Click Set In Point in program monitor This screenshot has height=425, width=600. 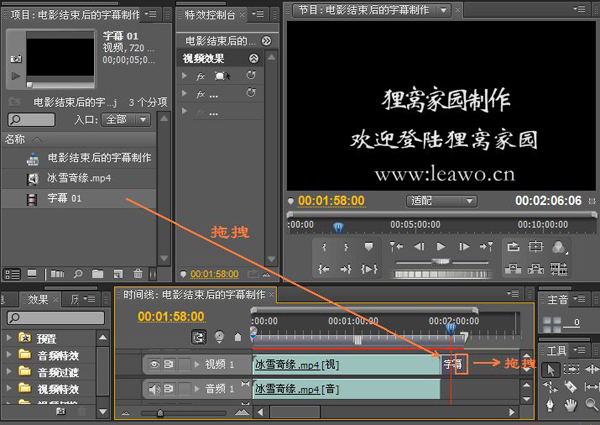pyautogui.click(x=324, y=247)
